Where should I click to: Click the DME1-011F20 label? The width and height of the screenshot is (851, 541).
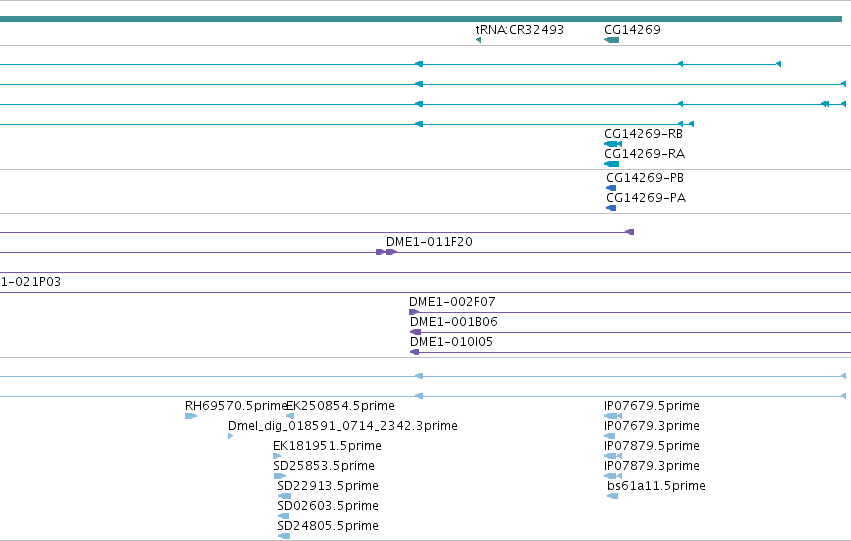pos(429,241)
